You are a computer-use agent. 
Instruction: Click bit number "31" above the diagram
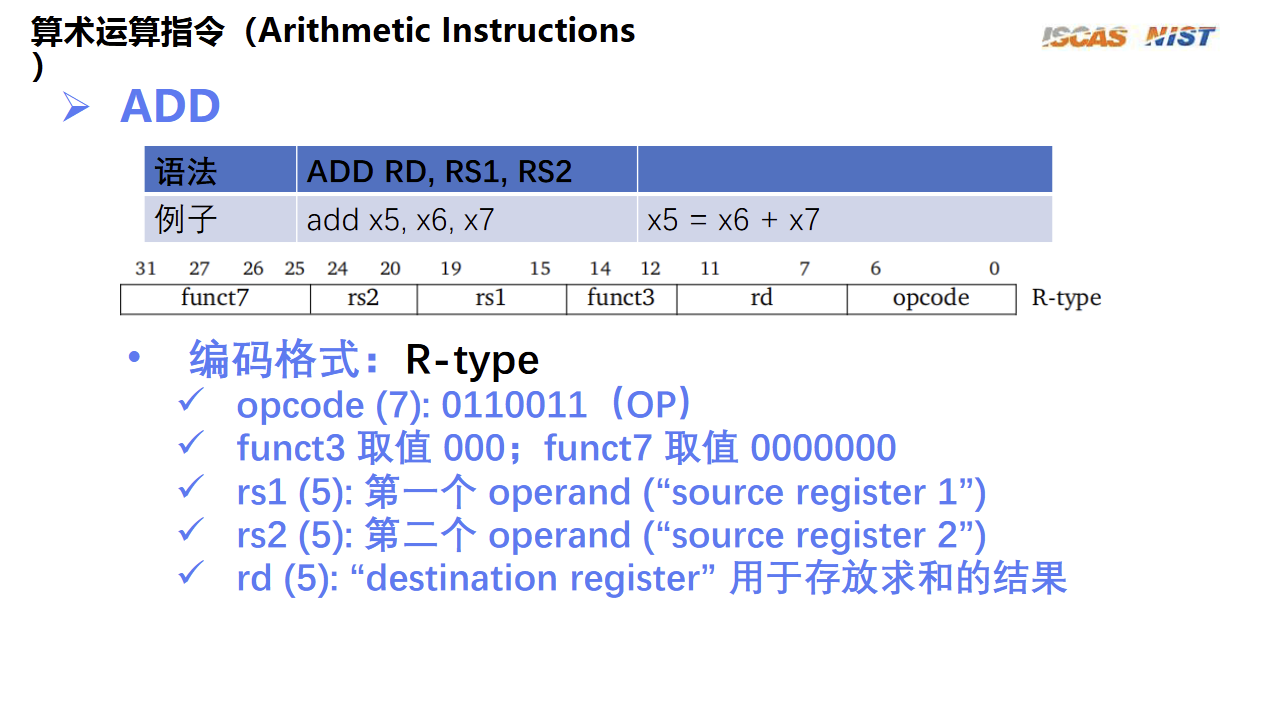(146, 268)
